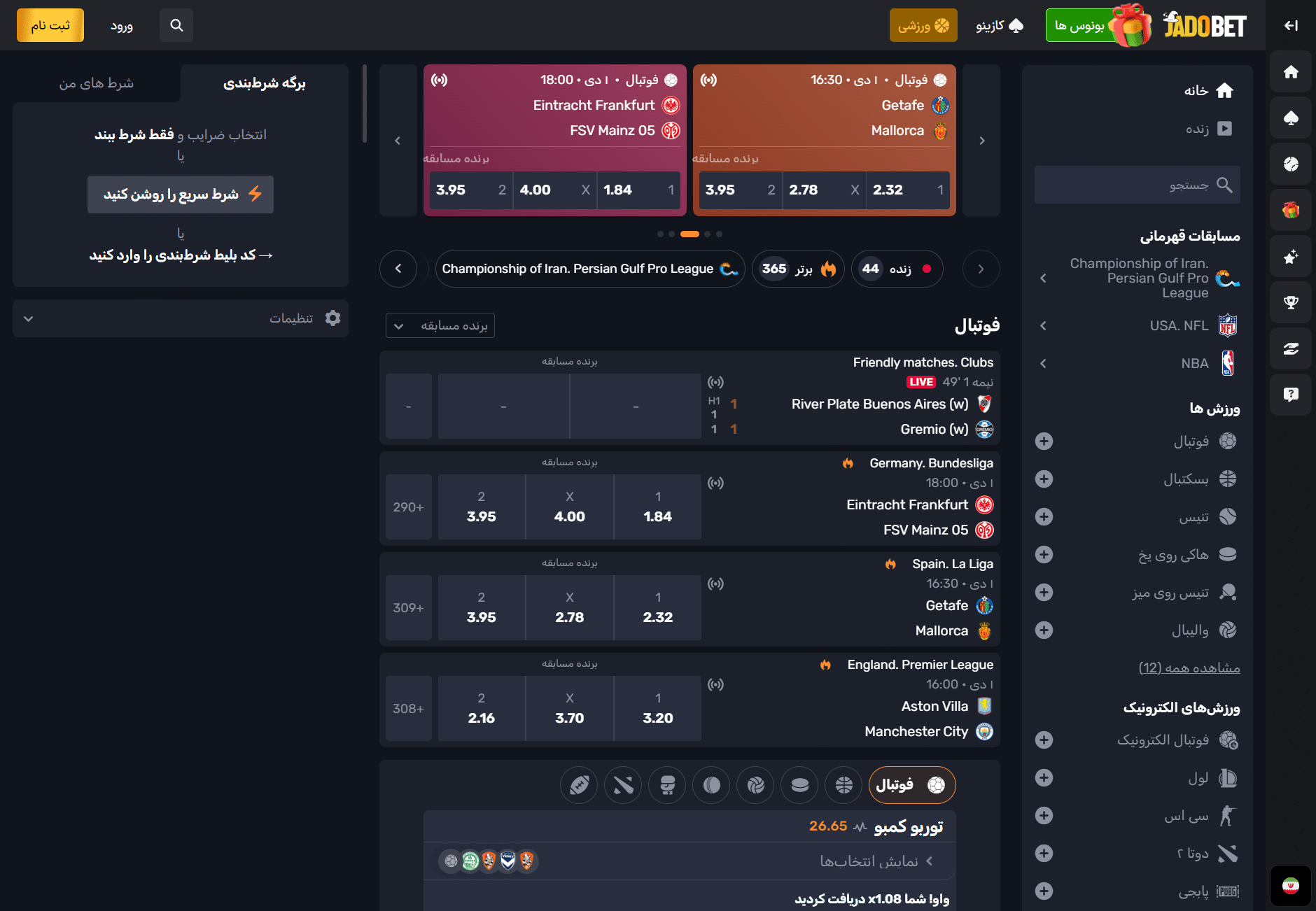The width and height of the screenshot is (1316, 911).
Task: Enter bet ticket code link کد بلیط
Action: pyautogui.click(x=181, y=255)
